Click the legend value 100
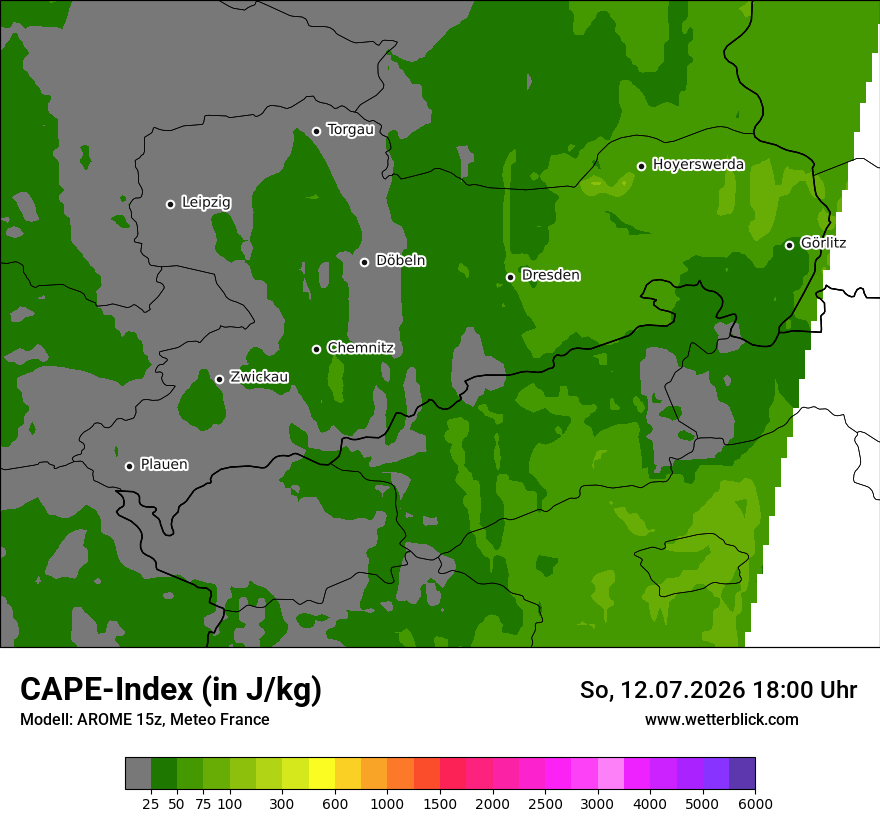Image resolution: width=880 pixels, height=830 pixels. pos(230,804)
